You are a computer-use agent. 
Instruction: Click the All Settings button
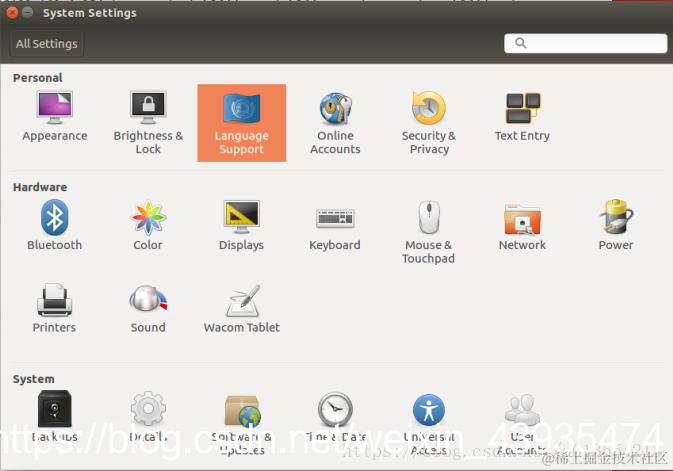pos(47,44)
